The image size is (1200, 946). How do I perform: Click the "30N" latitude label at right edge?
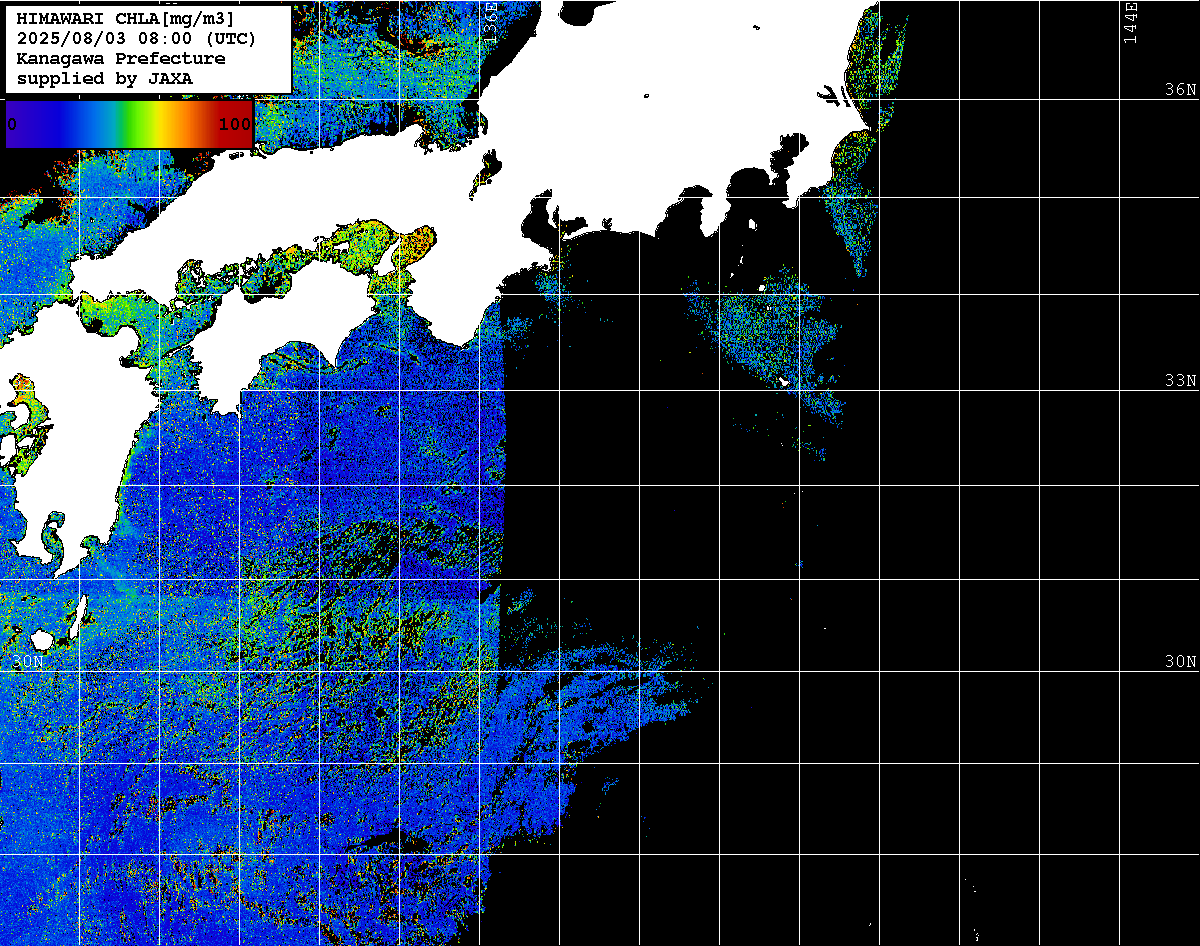pyautogui.click(x=1180, y=662)
